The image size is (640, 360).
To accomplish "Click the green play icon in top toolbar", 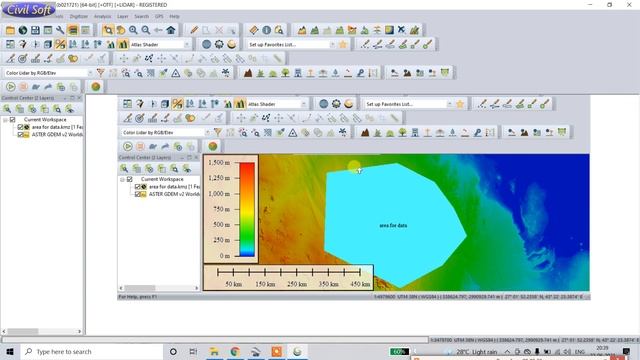I will [11, 87].
